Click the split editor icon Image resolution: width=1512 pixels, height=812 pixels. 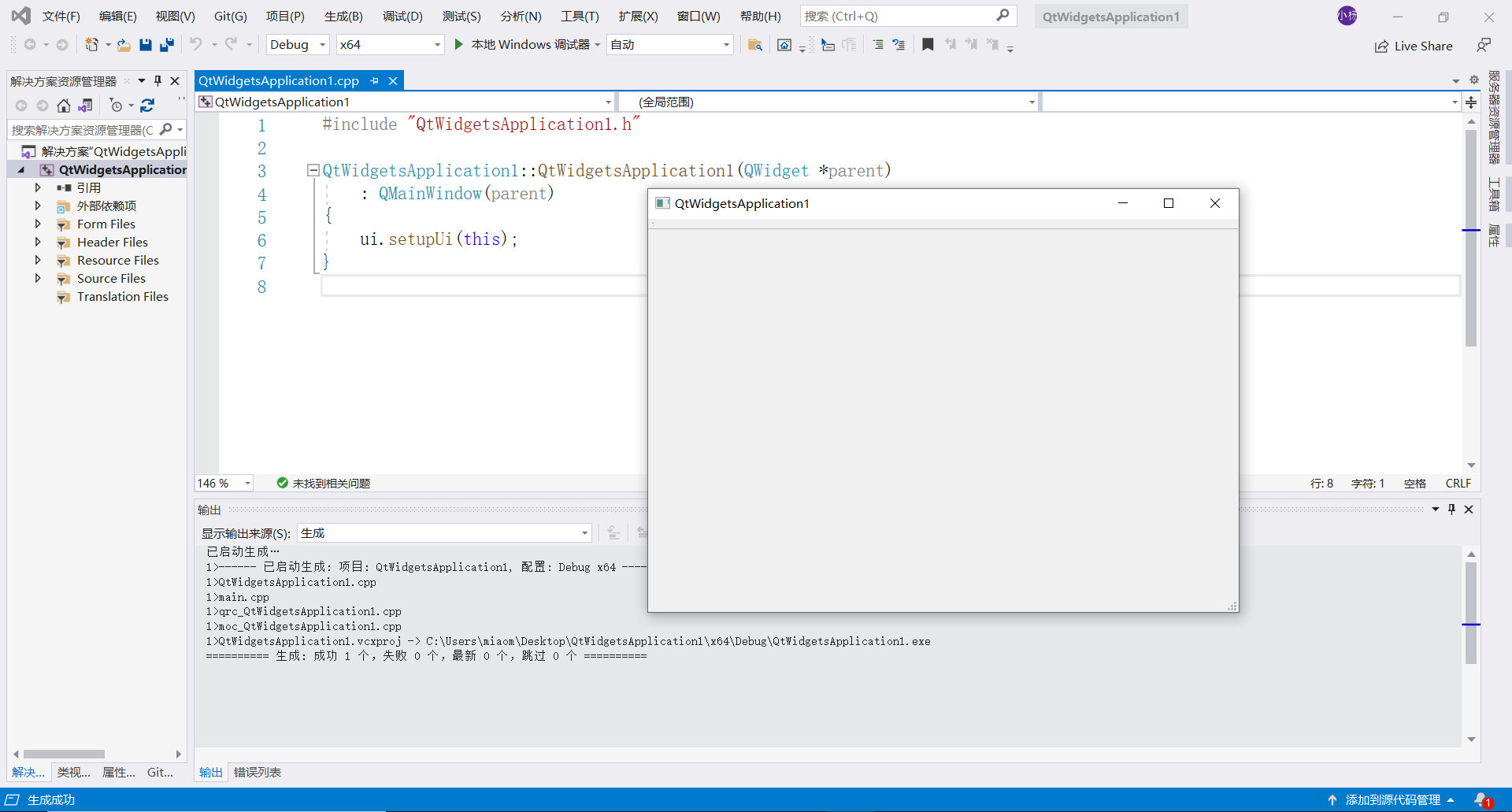(x=1471, y=102)
